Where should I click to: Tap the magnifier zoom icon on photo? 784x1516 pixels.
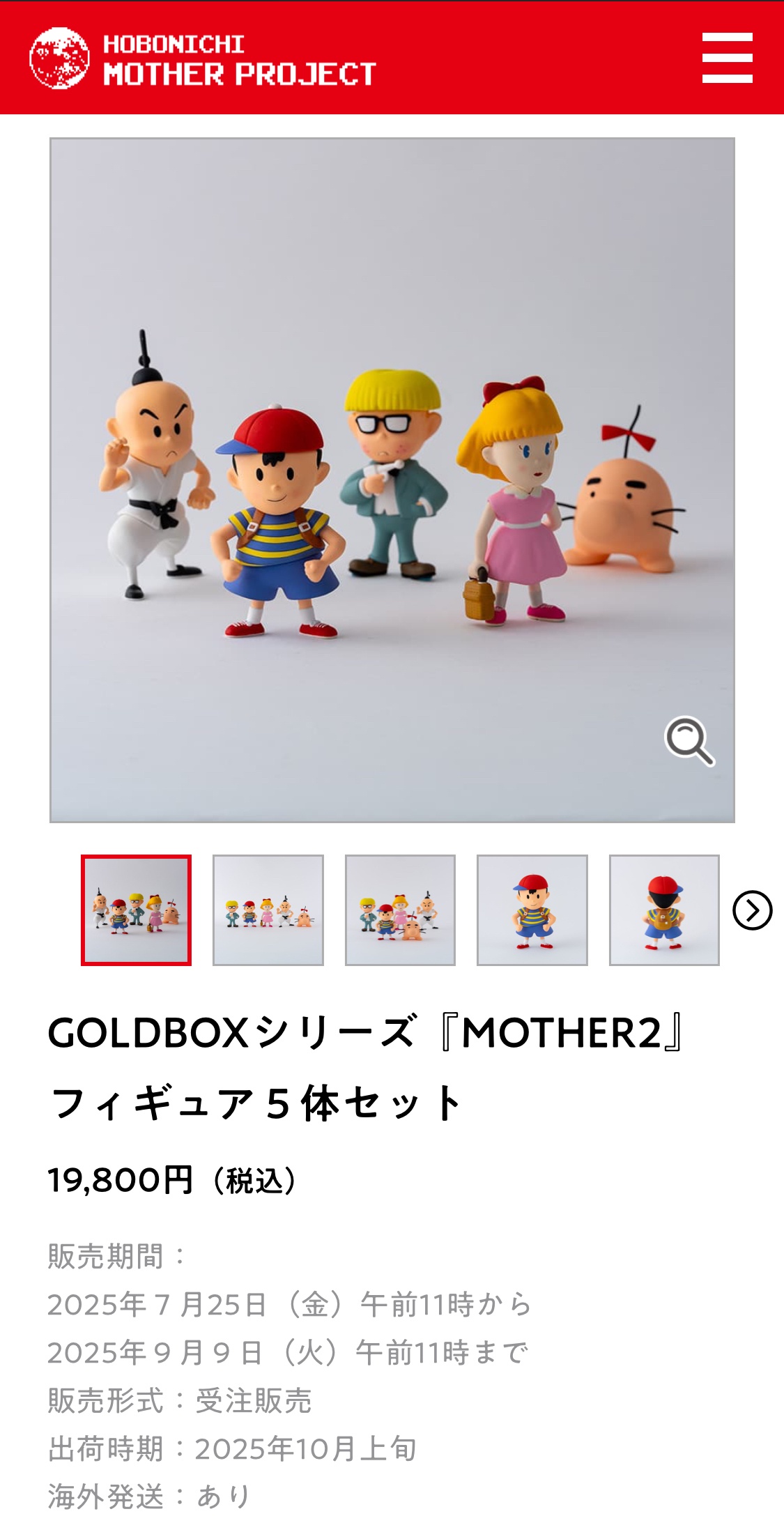tap(689, 741)
